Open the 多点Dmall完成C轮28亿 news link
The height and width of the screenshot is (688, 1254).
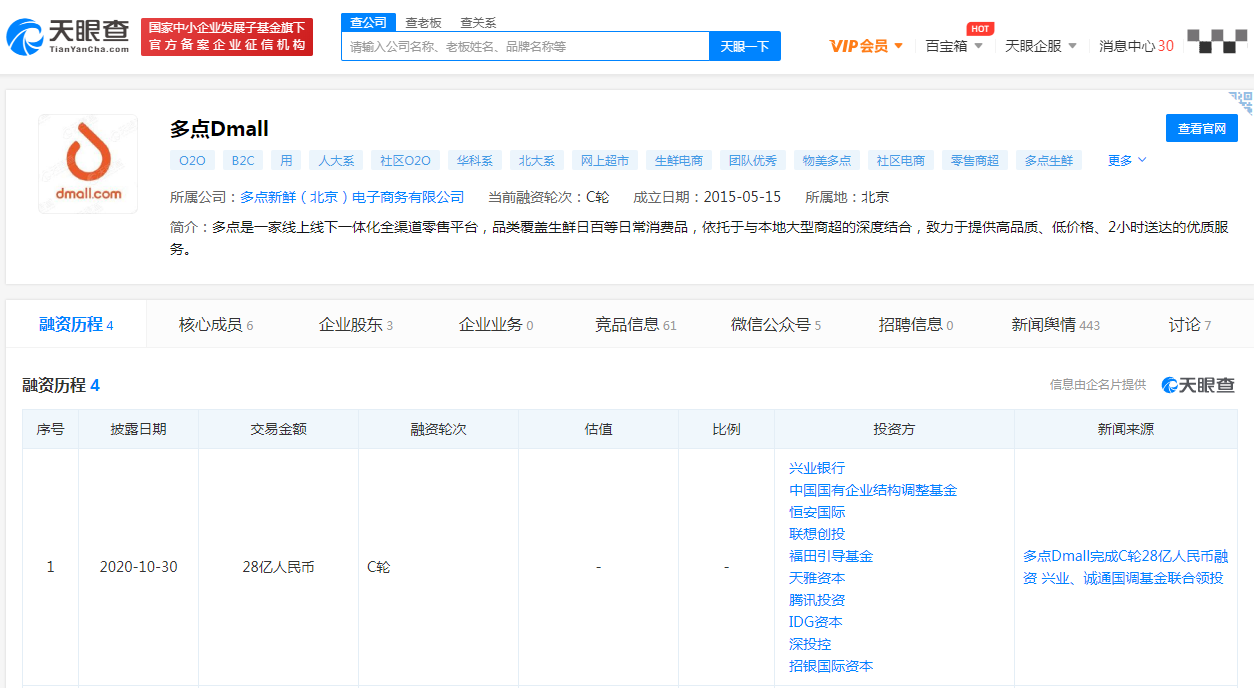[x=1125, y=567]
